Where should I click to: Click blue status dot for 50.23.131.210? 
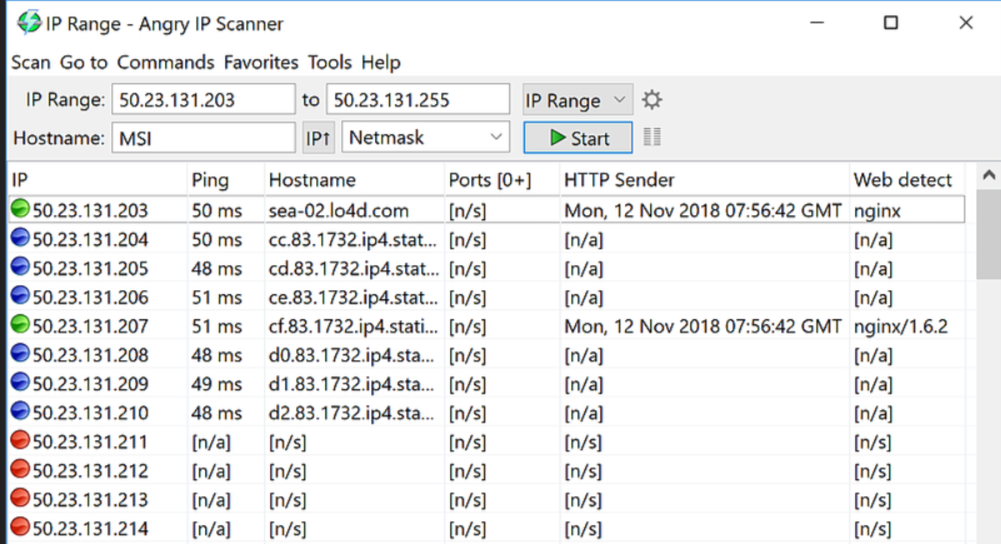[20, 411]
